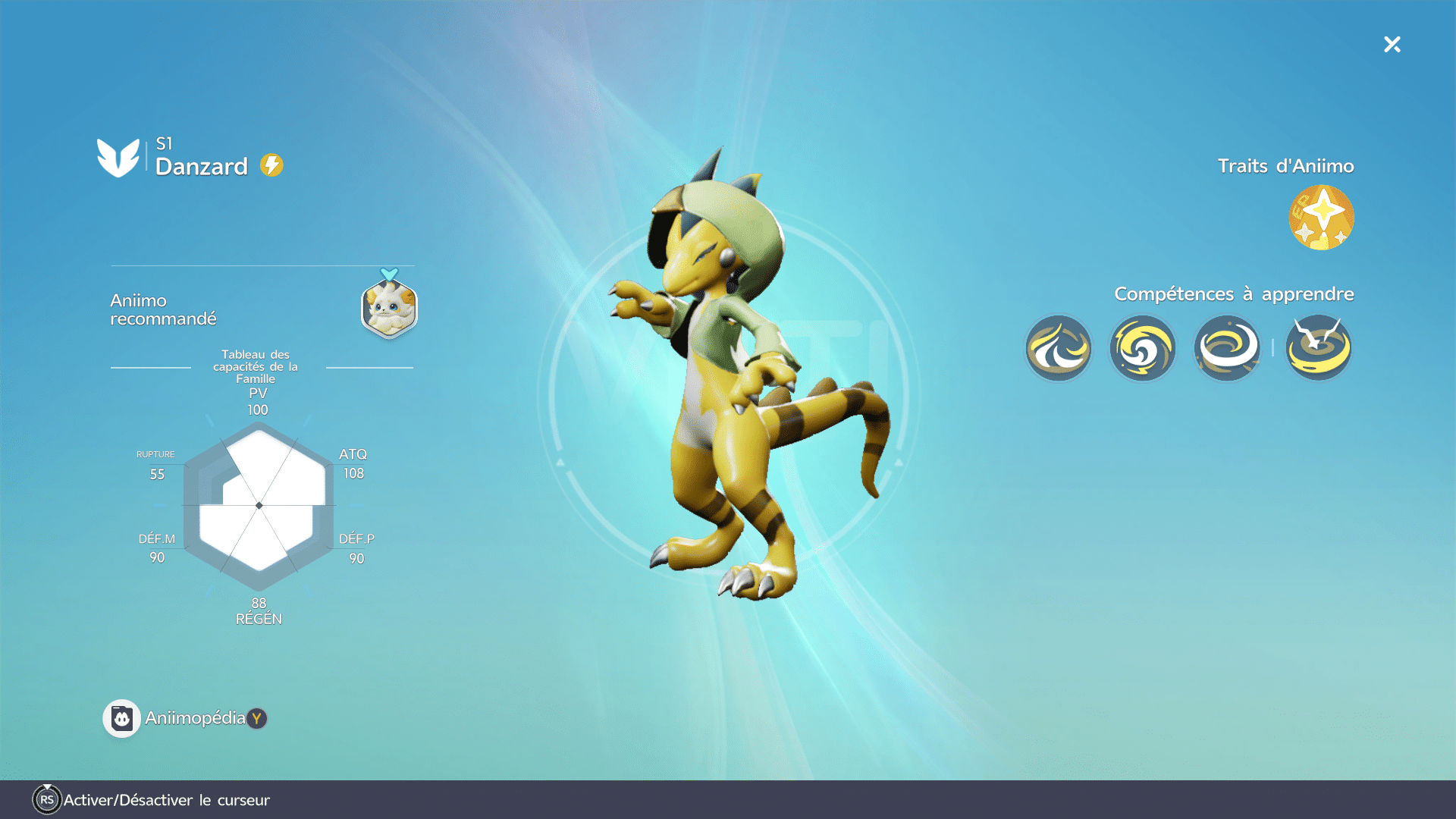1456x819 pixels.
Task: Click the Y button prompt
Action: coord(257,718)
